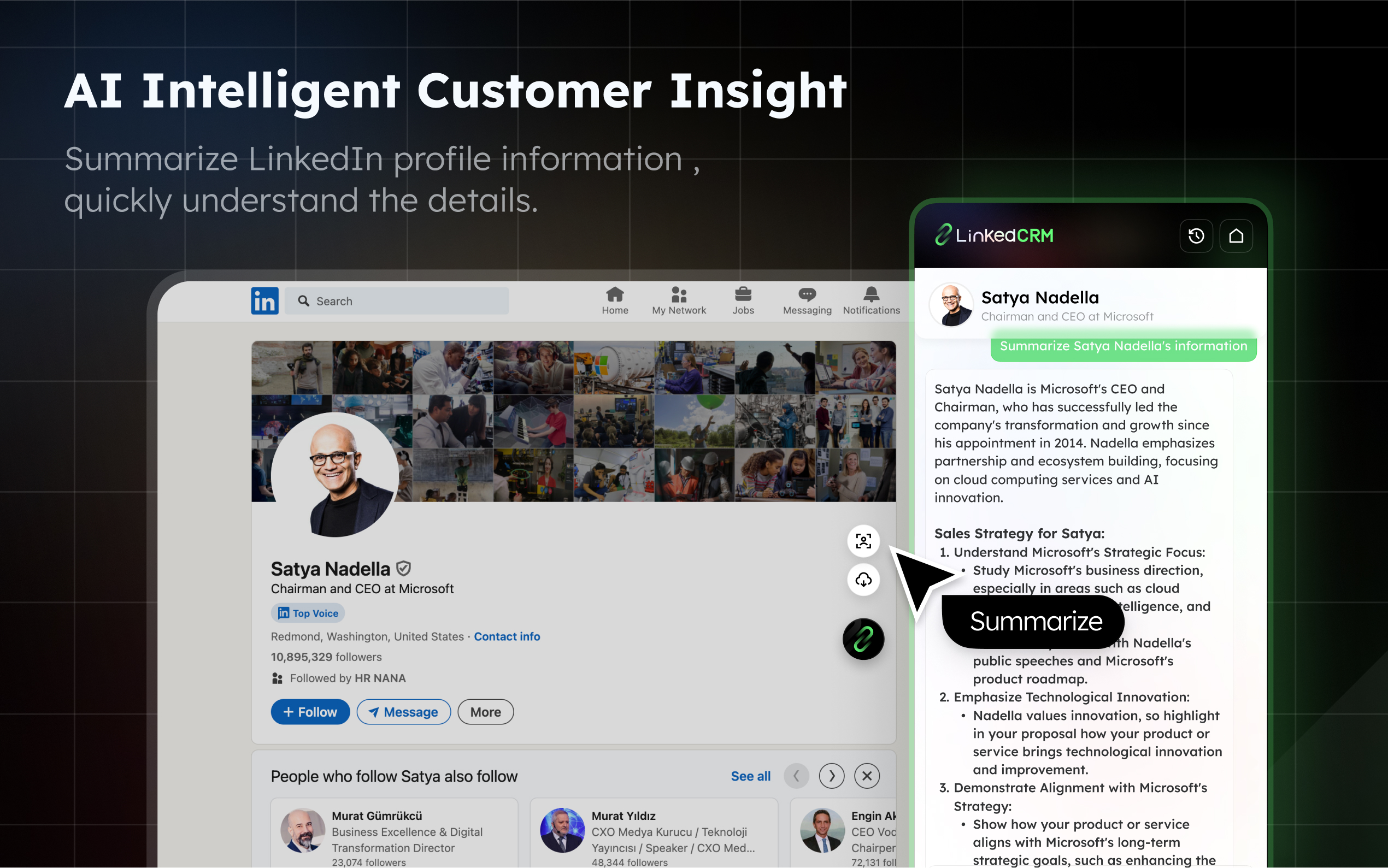
Task: Select the Messaging tab in LinkedIn navigation
Action: coord(807,300)
